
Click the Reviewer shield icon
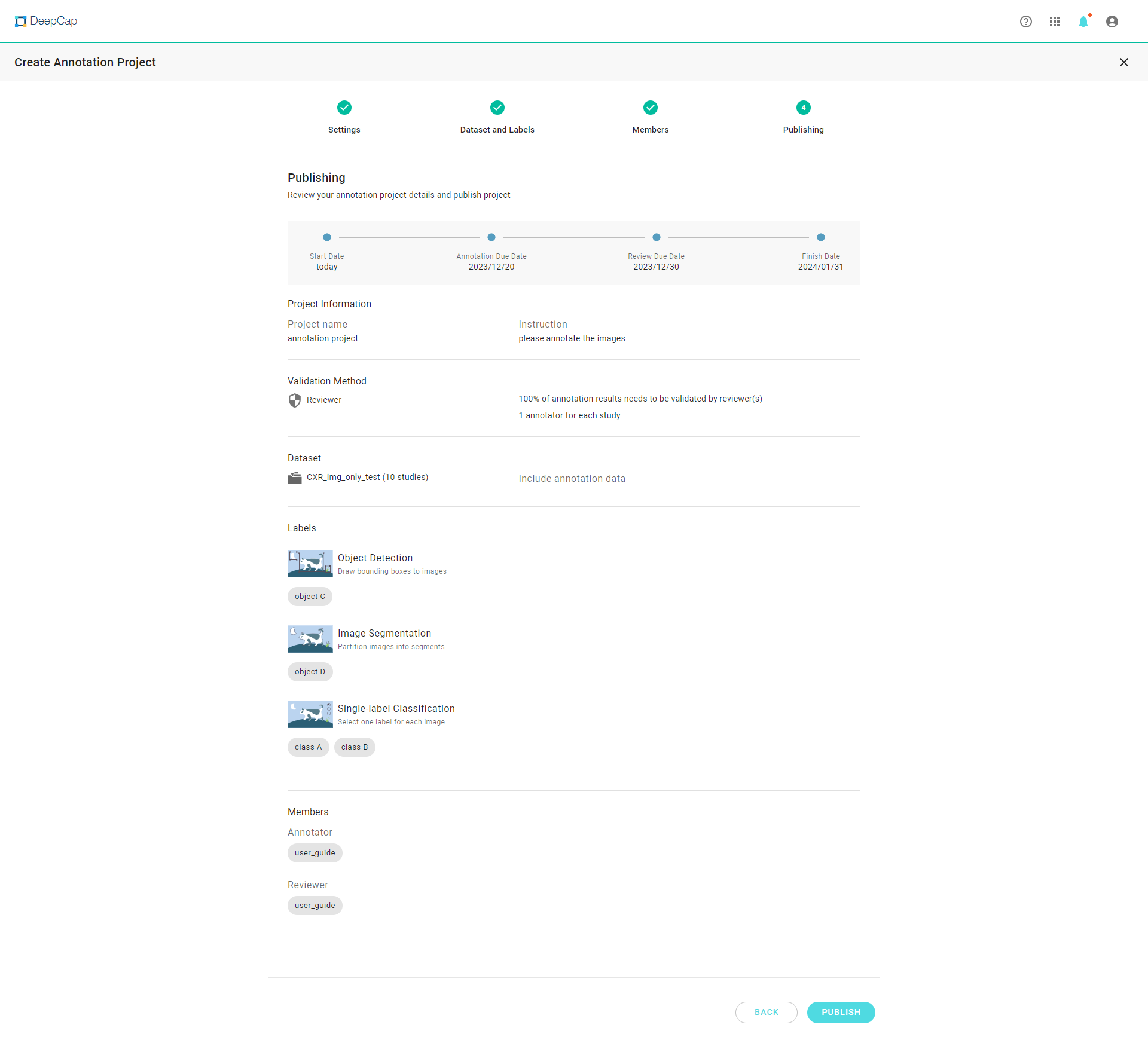point(295,400)
